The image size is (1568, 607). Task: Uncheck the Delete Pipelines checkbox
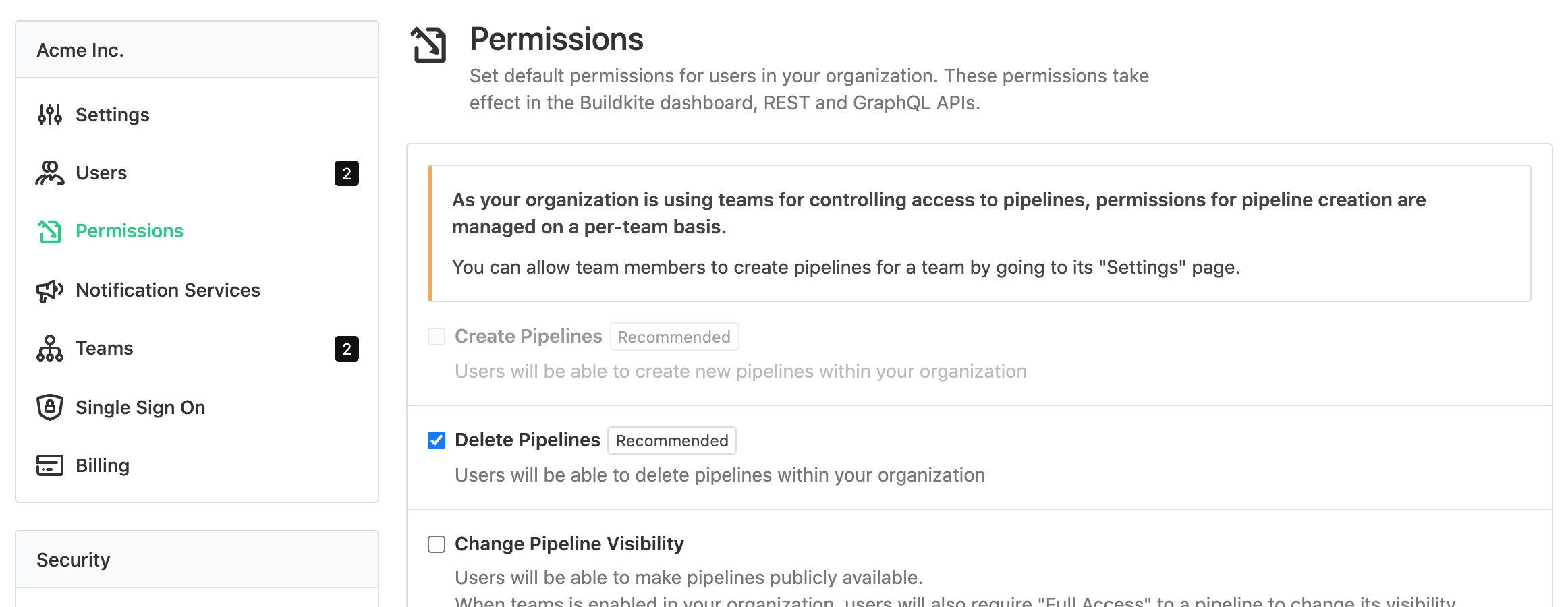point(437,440)
